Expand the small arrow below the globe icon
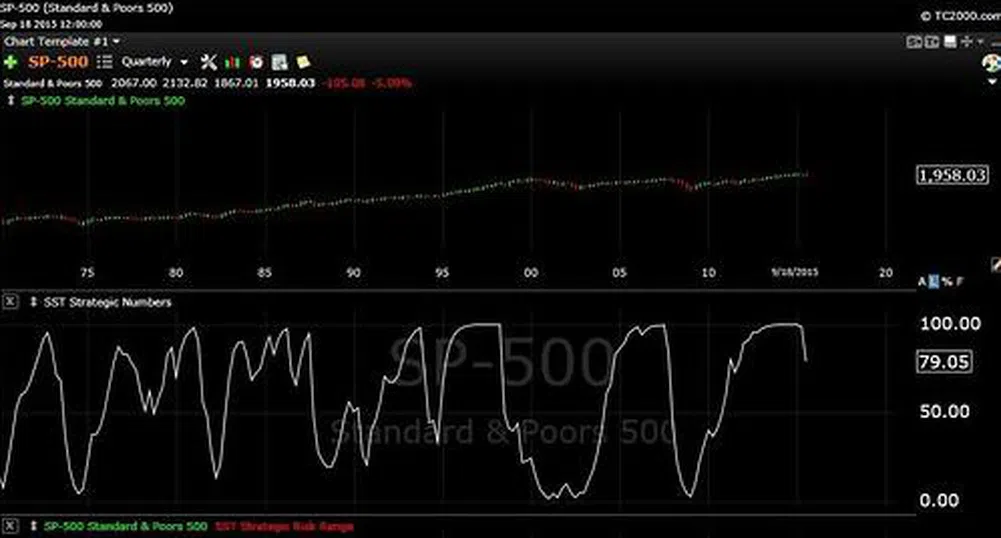 (991, 82)
